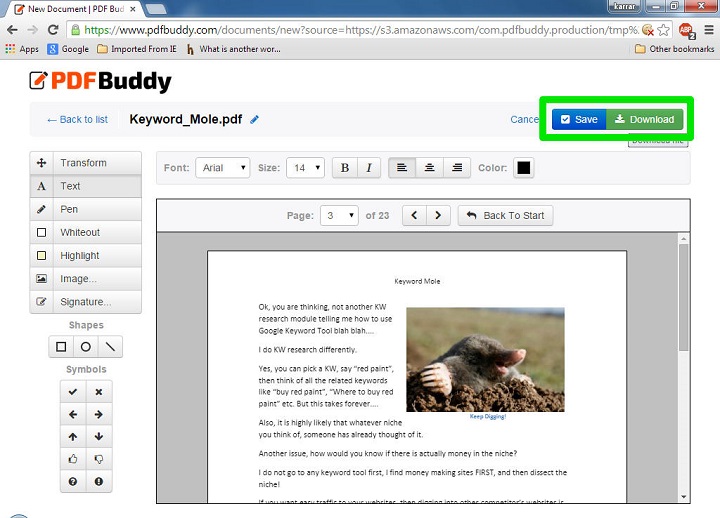Open a new browser tab
The width and height of the screenshot is (720, 518).
155,8
